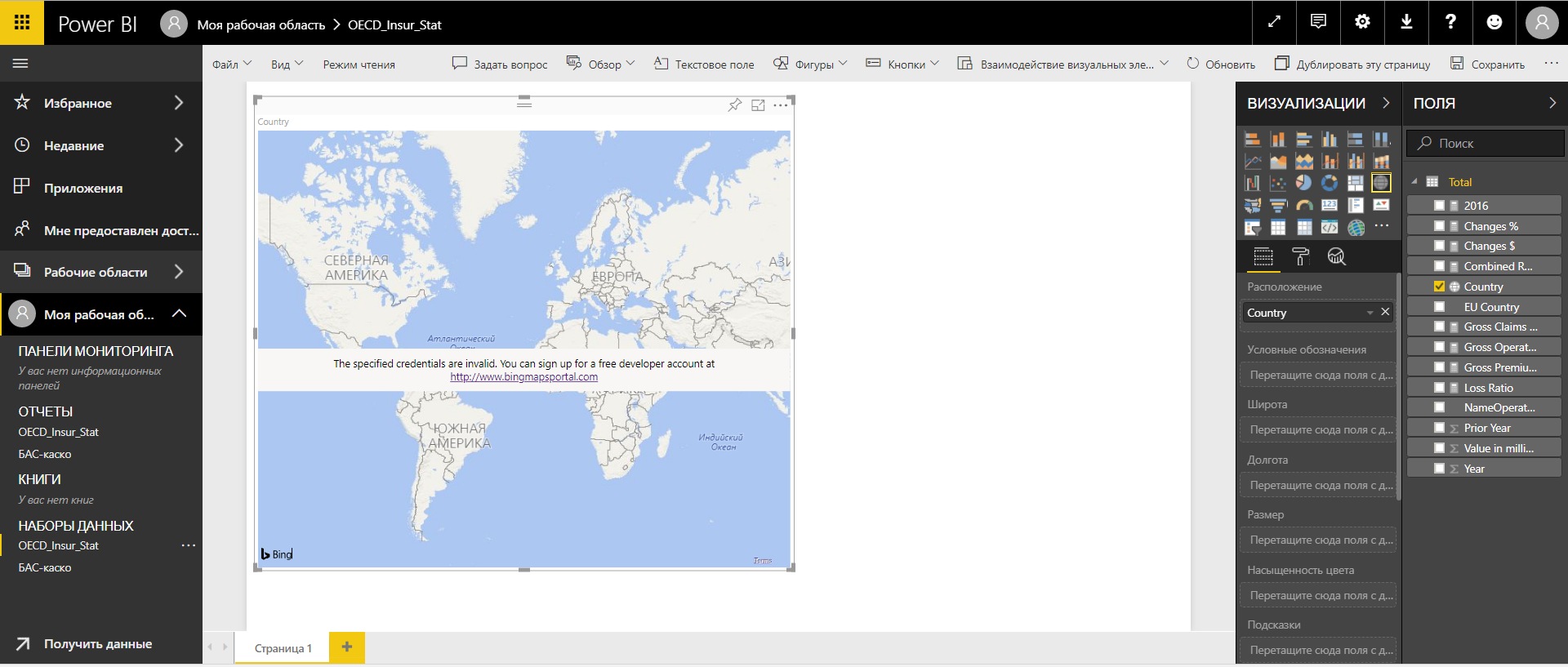Collapse the Total table in fields
The height and width of the screenshot is (667, 1568).
coord(1414,182)
